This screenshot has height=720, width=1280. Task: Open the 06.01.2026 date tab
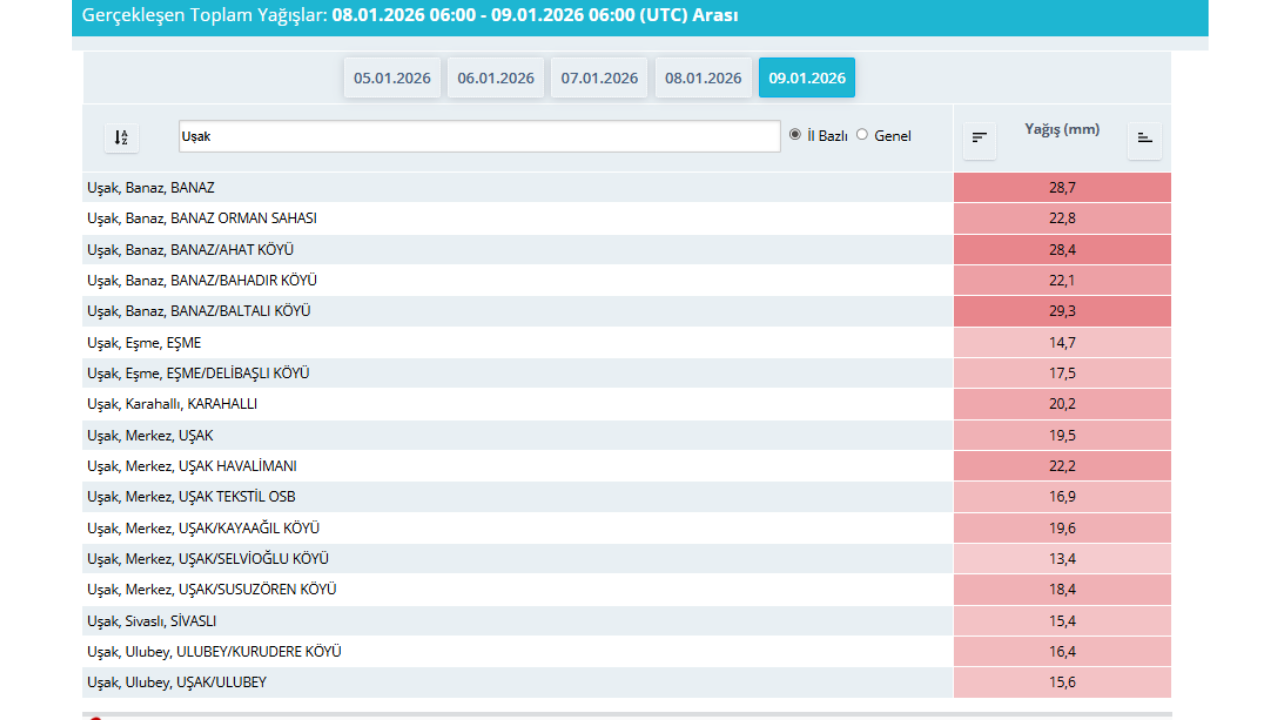[496, 78]
